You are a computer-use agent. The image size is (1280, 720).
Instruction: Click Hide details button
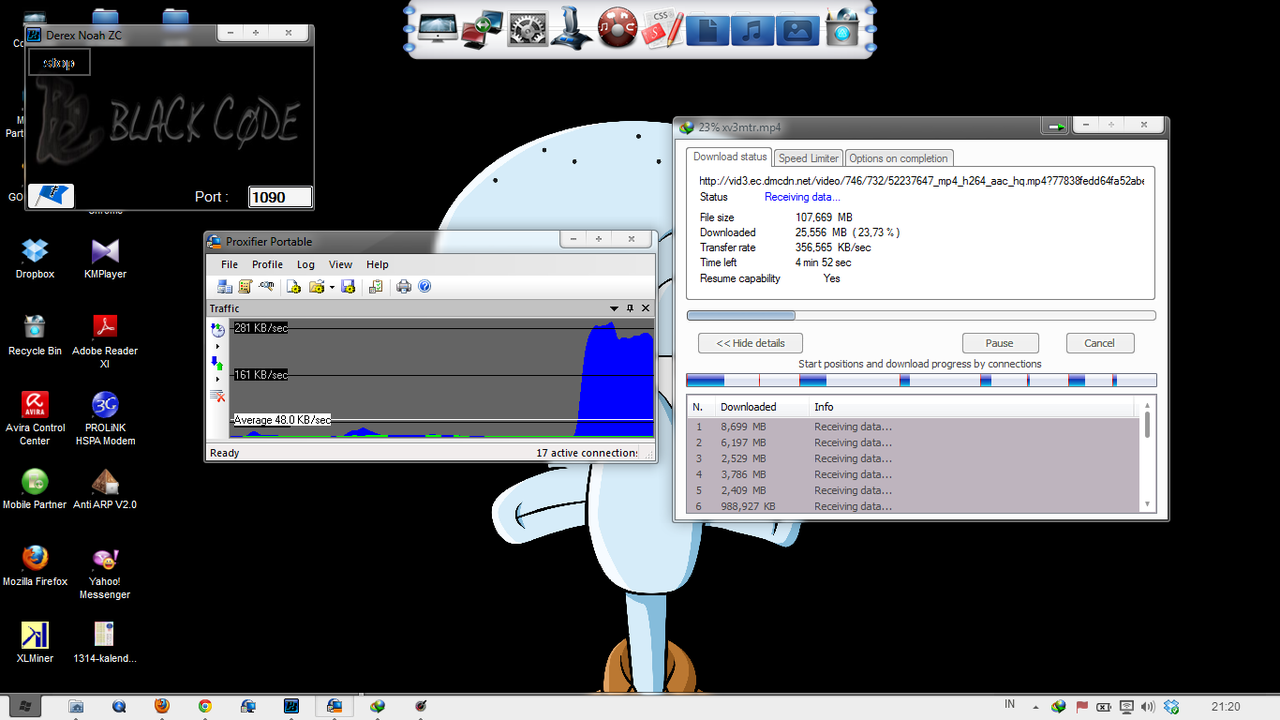pyautogui.click(x=750, y=343)
